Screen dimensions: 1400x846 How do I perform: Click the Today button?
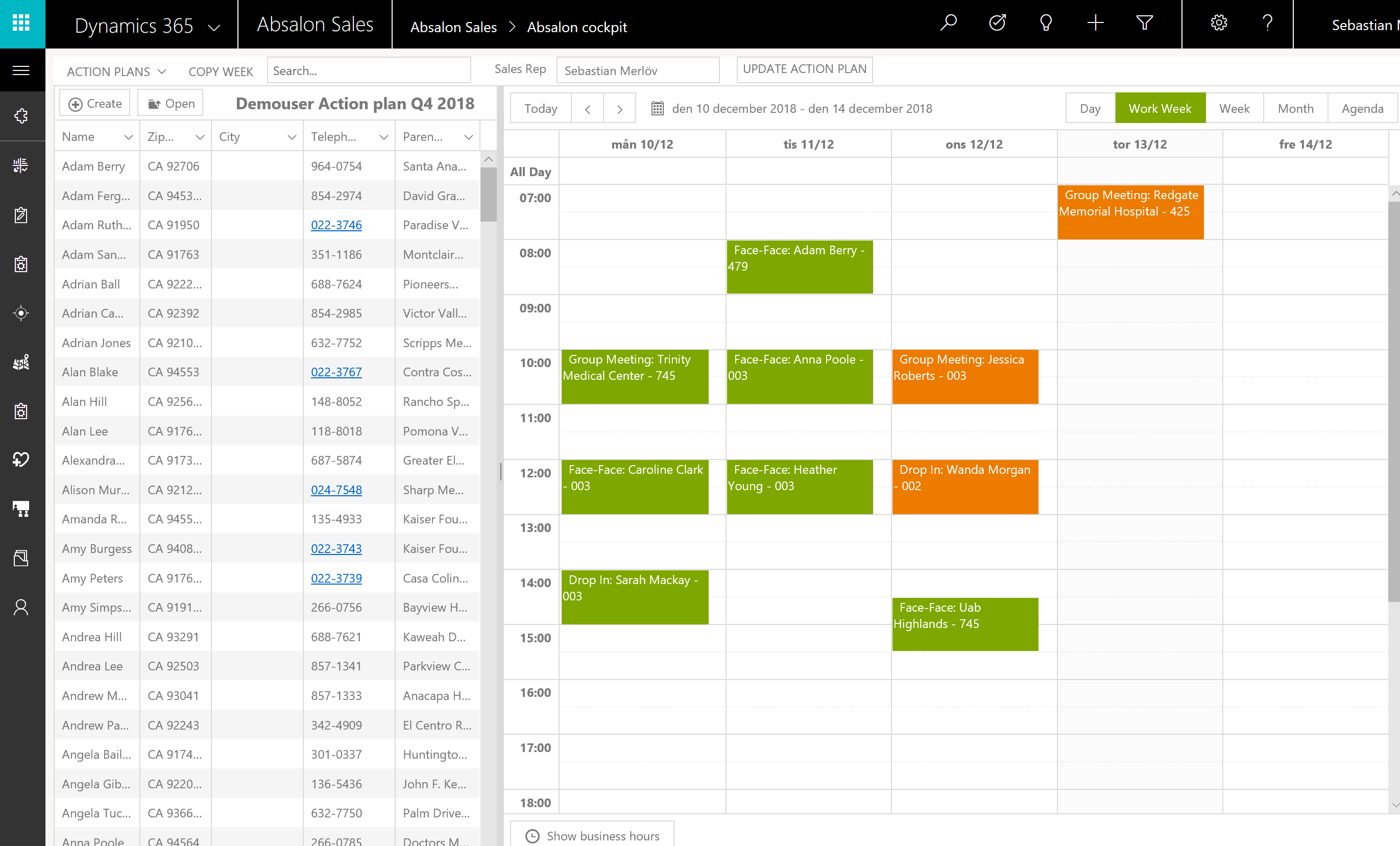[x=541, y=109]
